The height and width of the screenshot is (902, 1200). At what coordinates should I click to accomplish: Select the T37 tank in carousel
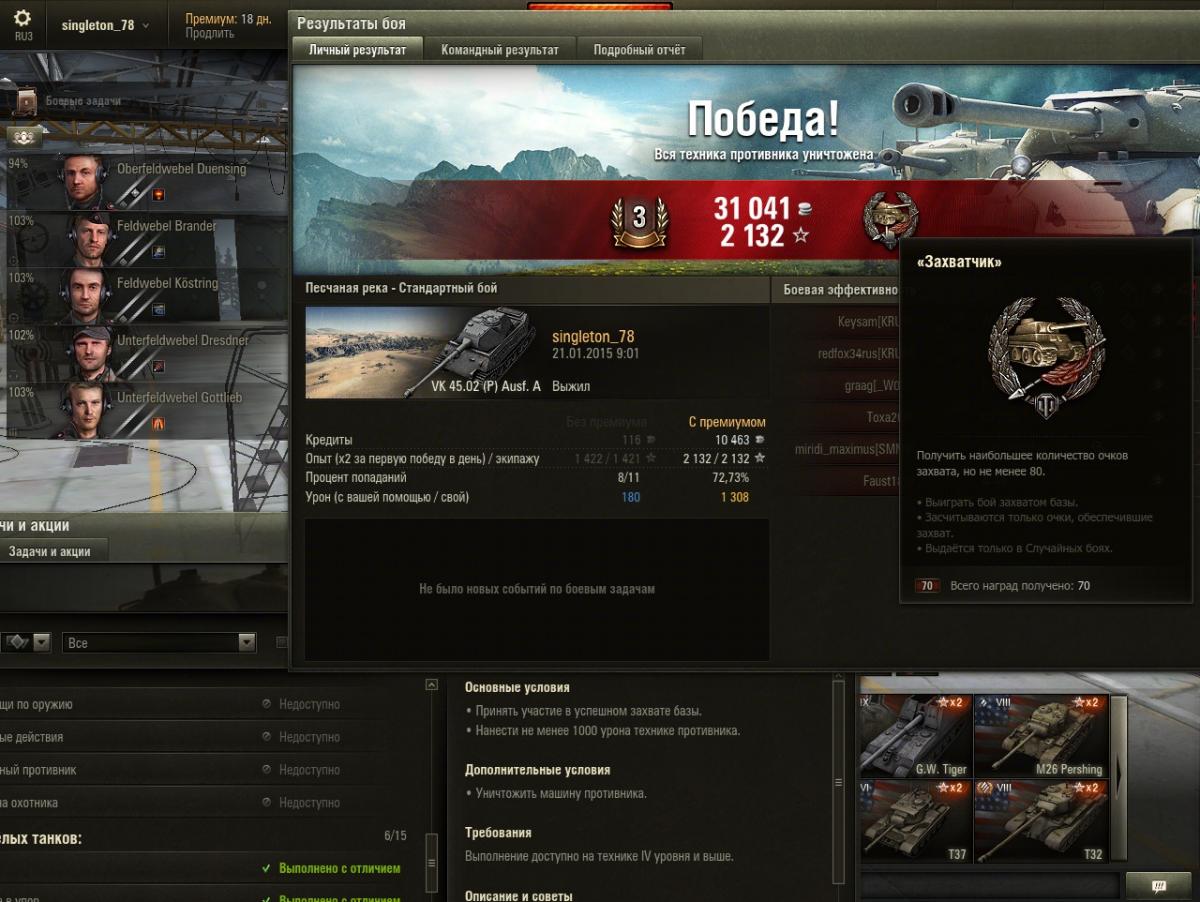(916, 821)
